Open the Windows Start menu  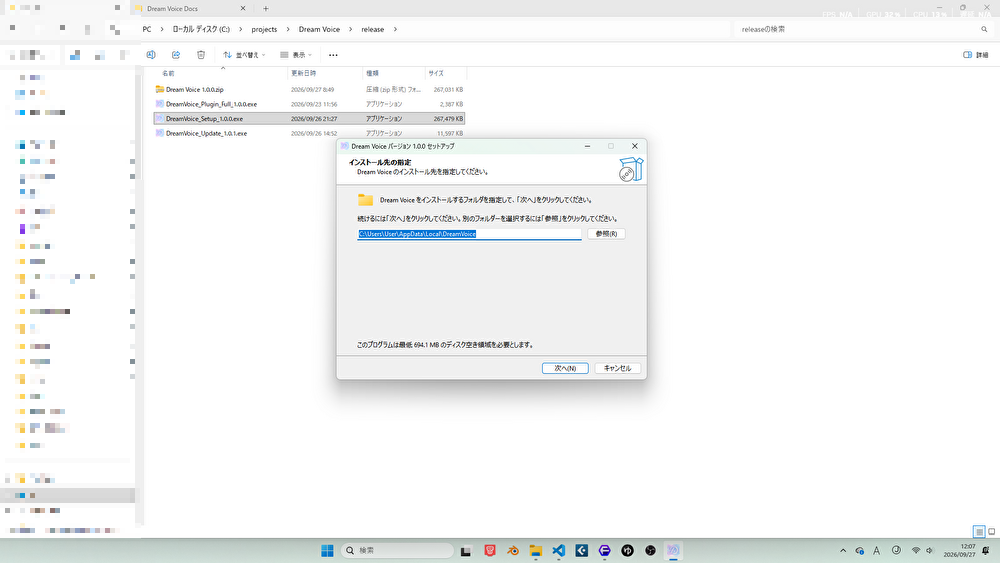point(327,551)
